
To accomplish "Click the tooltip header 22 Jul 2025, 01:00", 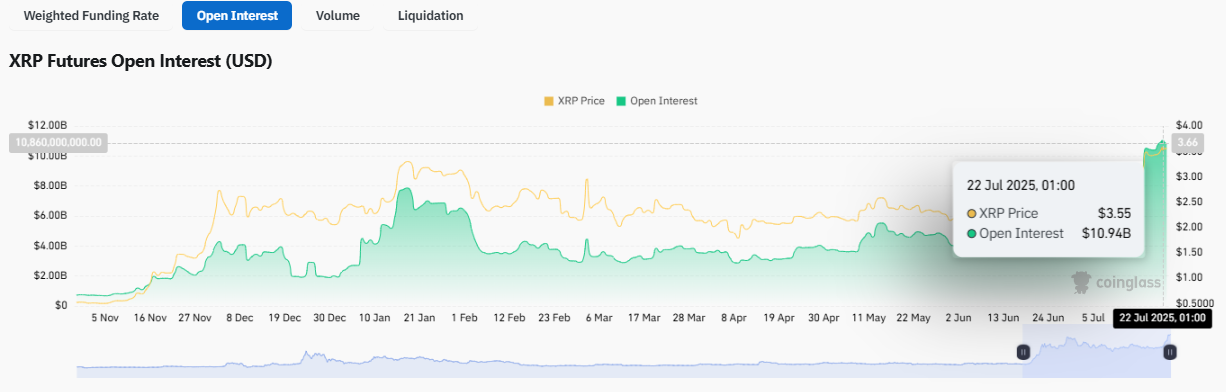I will point(1021,185).
